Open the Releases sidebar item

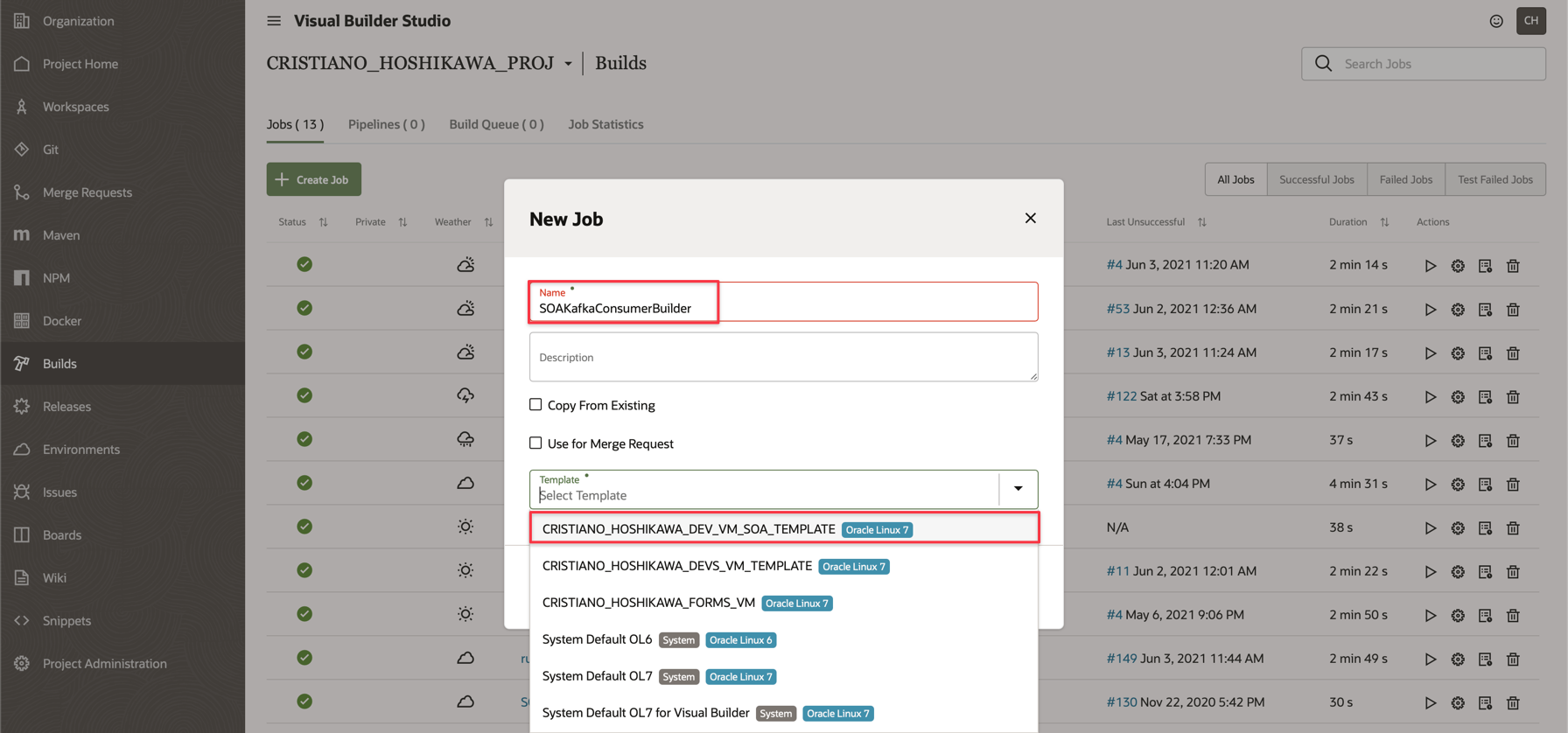(122, 407)
